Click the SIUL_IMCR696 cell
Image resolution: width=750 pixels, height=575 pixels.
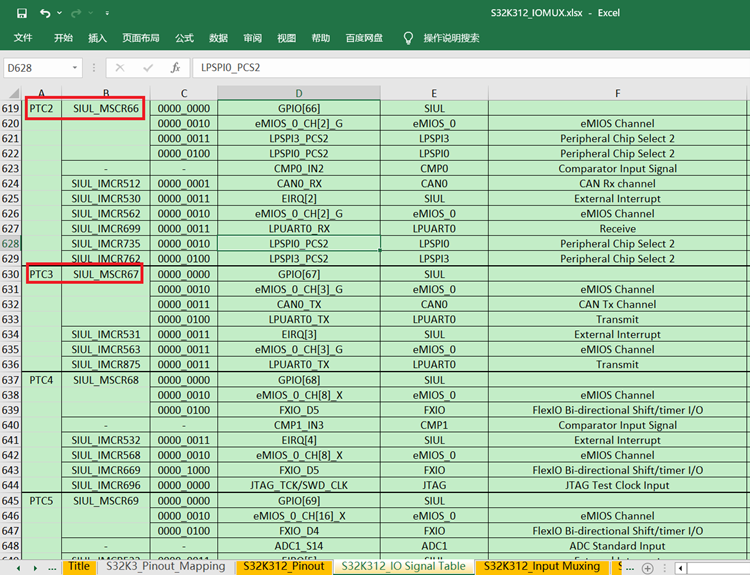click(x=106, y=485)
